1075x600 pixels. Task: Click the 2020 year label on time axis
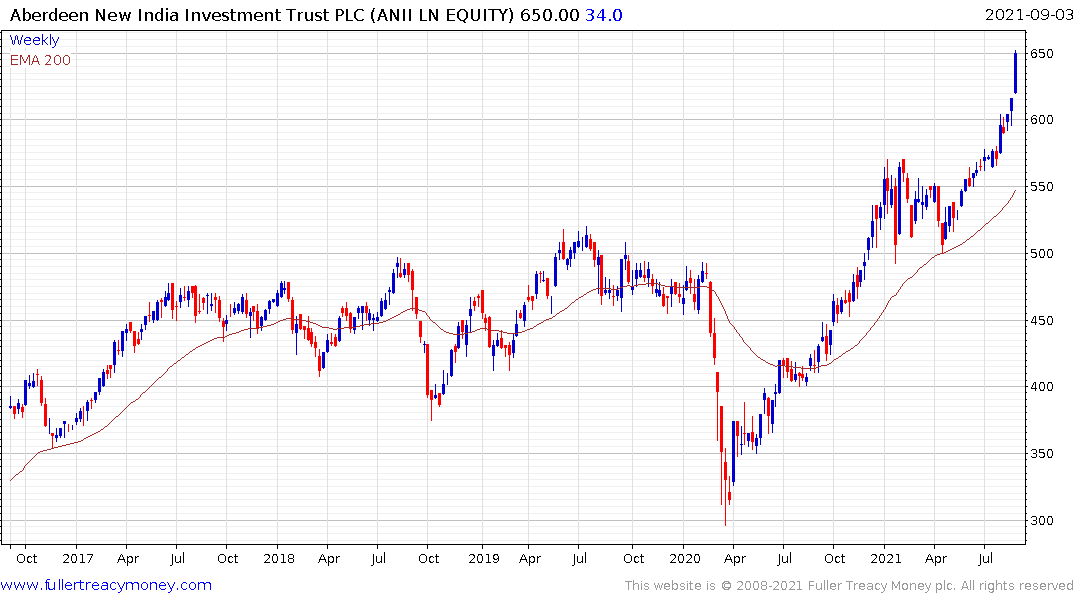[x=685, y=558]
